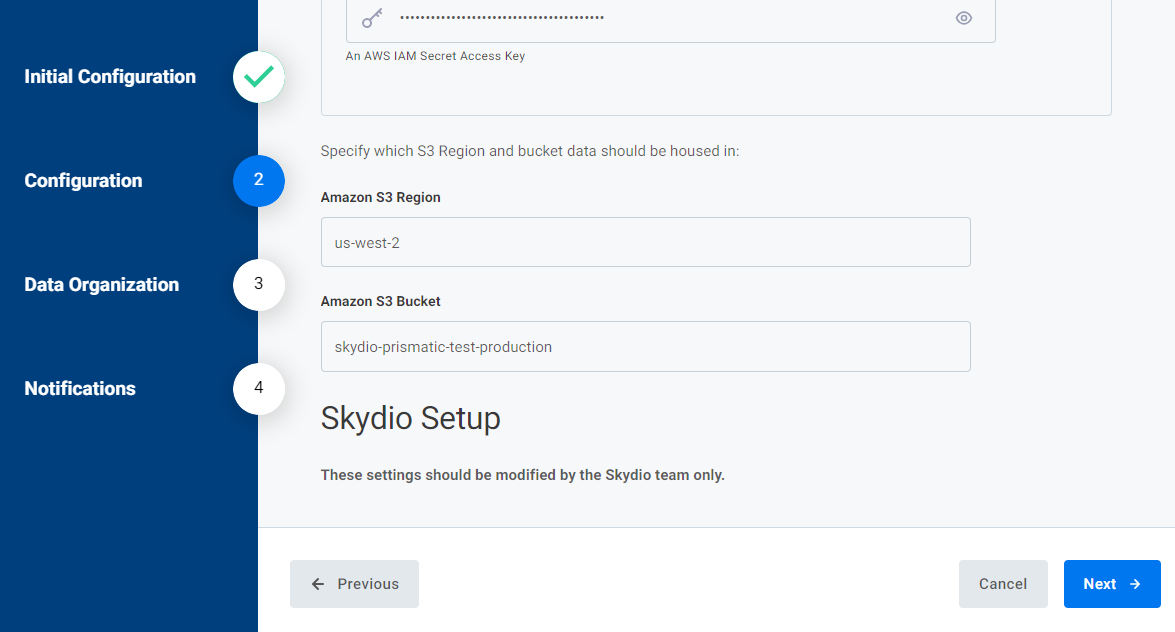
Task: Go to step 2 circle
Action: point(259,181)
